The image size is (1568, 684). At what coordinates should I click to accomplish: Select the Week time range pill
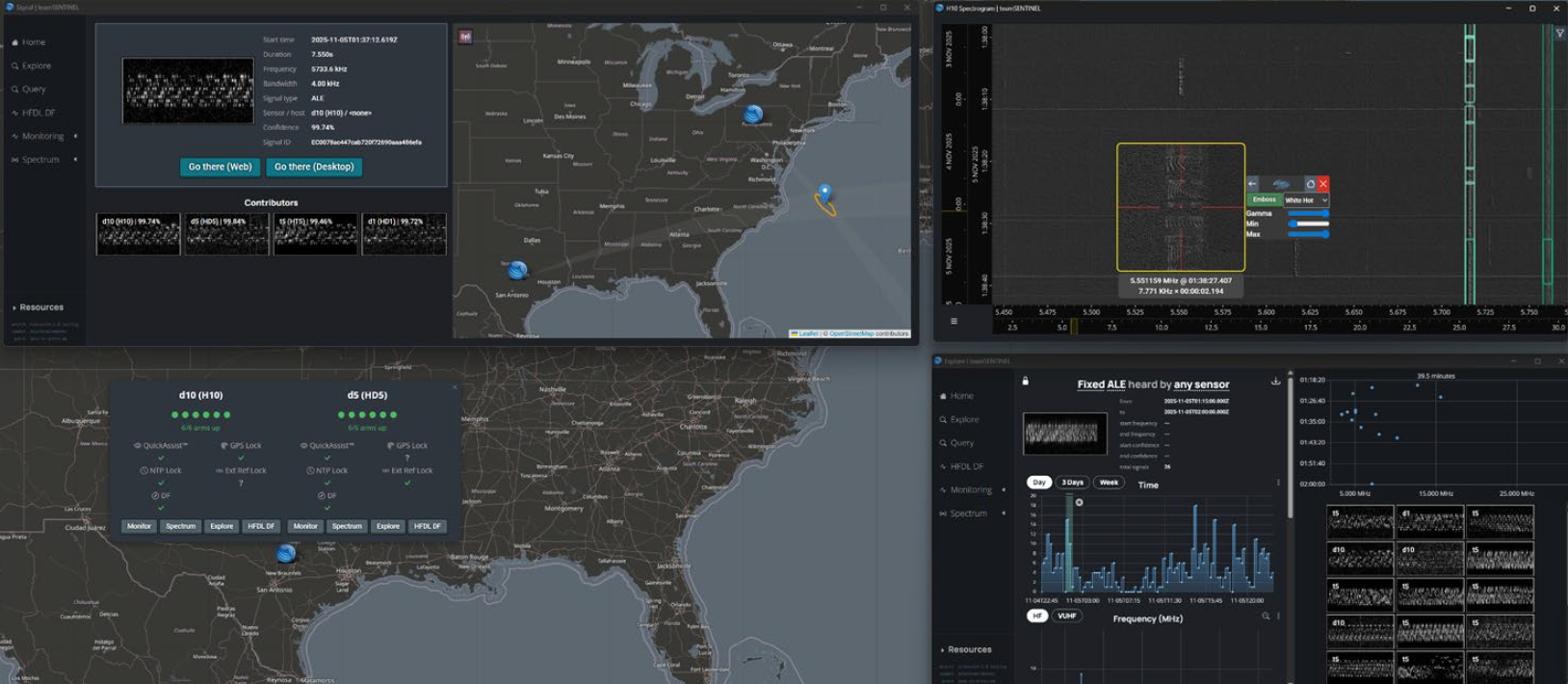click(1109, 483)
